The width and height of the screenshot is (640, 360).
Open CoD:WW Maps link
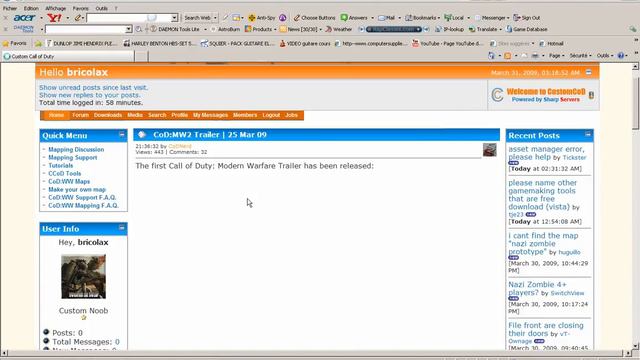pyautogui.click(x=69, y=181)
